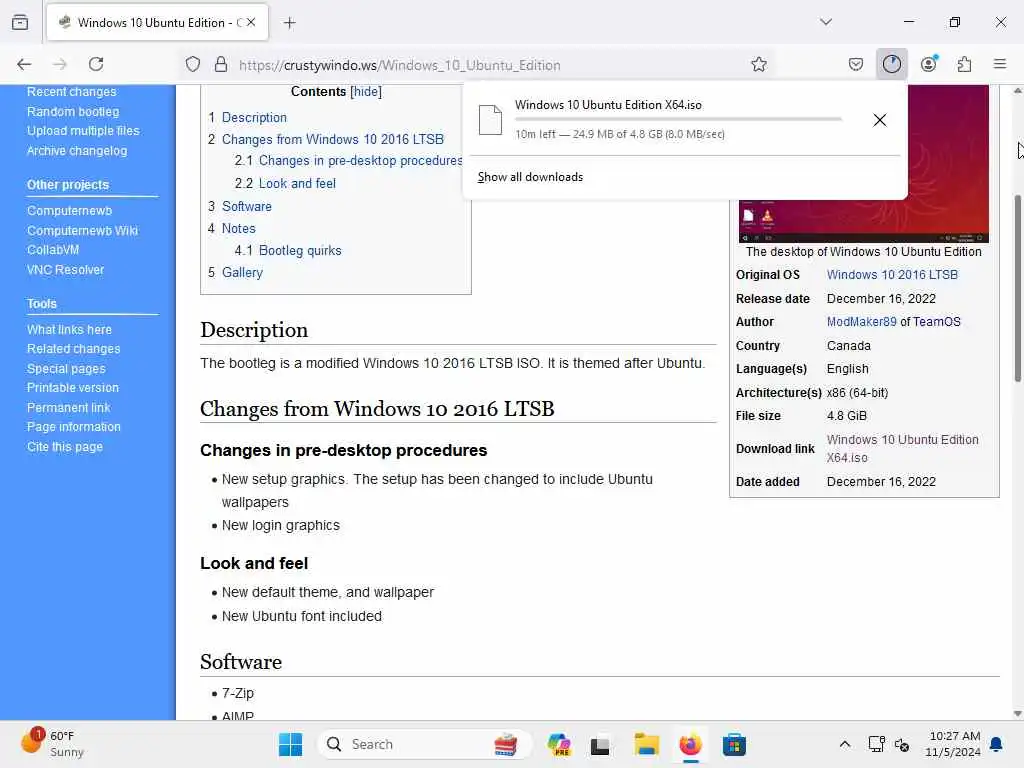
Task: Open the Windows Start menu
Action: (290, 744)
